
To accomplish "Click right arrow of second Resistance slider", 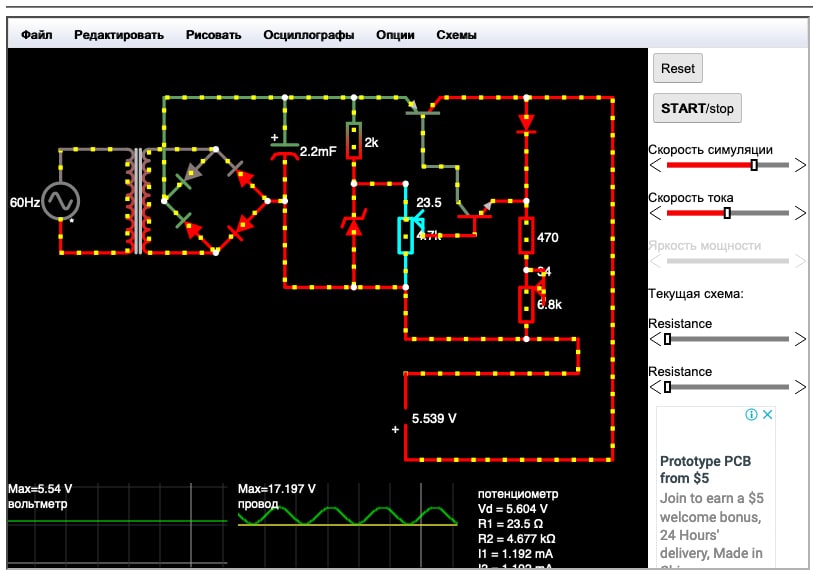I will pyautogui.click(x=800, y=387).
